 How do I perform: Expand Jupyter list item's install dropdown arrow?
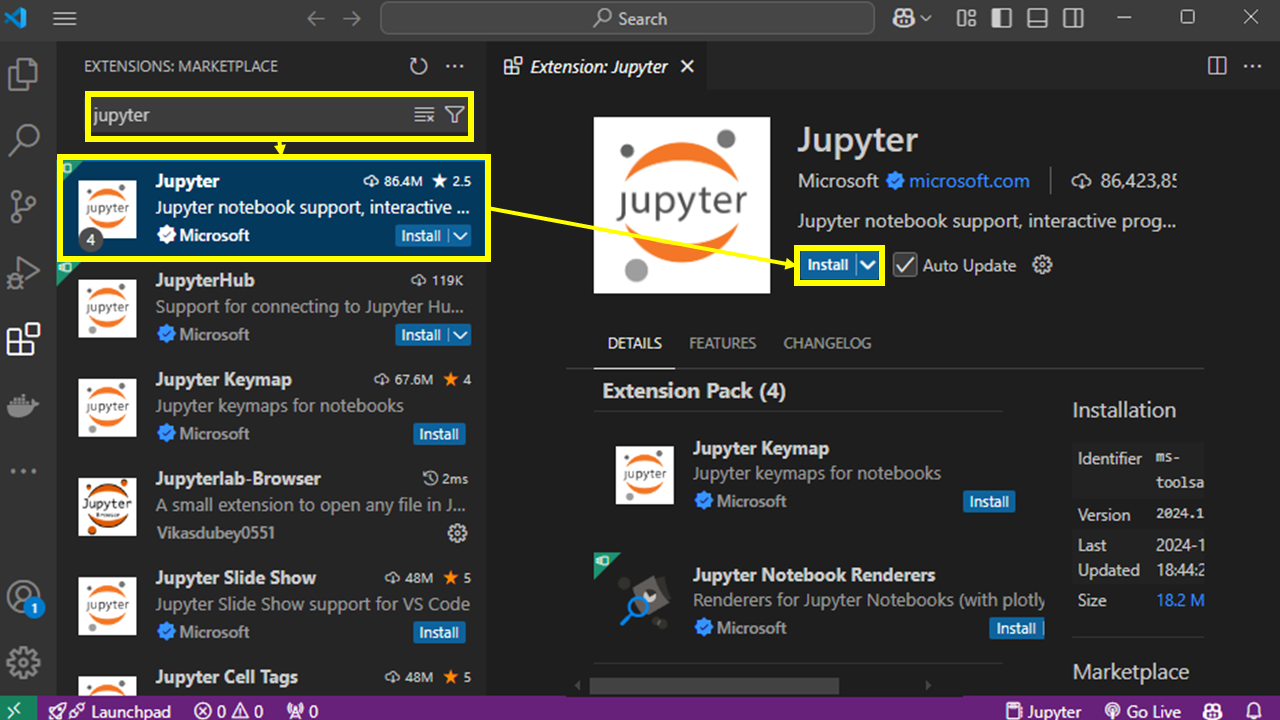coord(460,236)
